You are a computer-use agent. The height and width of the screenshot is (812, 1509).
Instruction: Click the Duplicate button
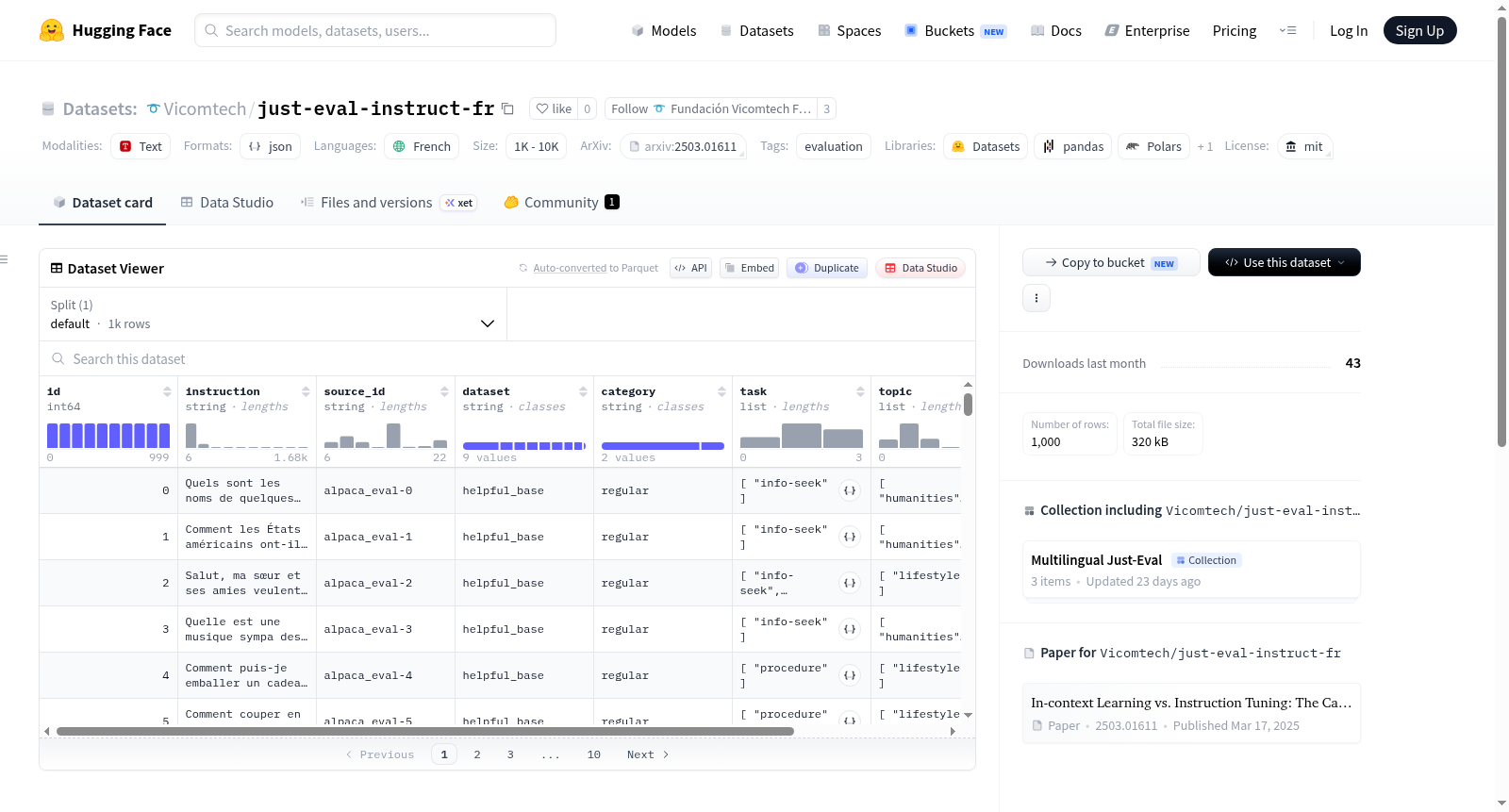pos(826,268)
